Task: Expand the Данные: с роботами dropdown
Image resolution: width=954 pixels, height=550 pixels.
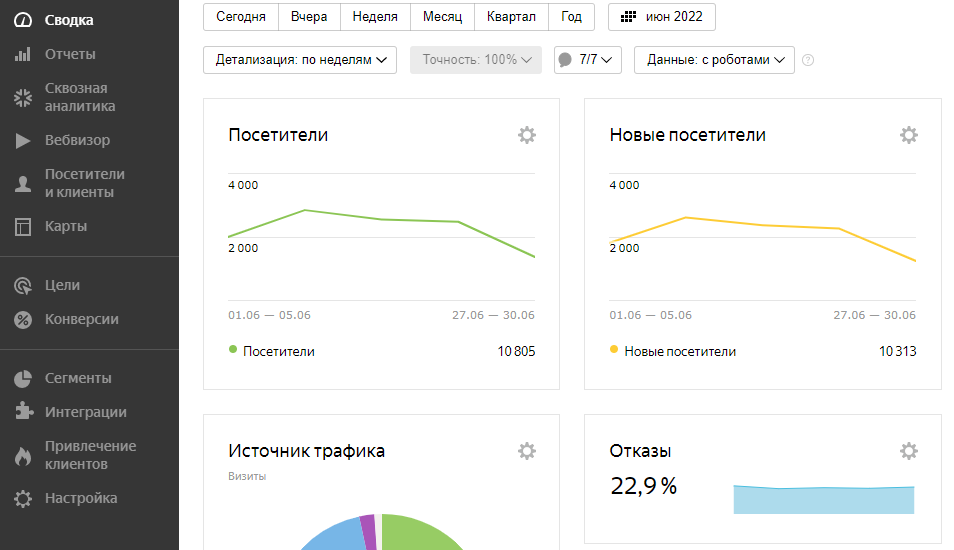Action: coord(714,60)
